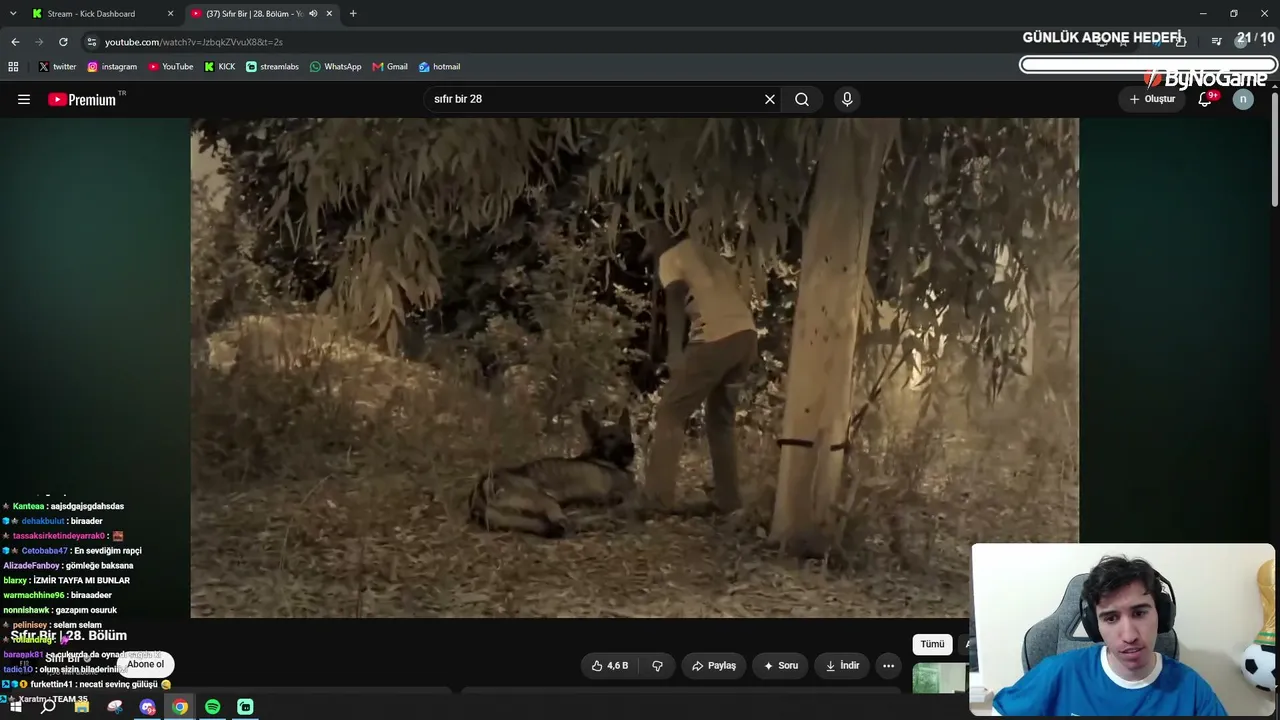Subscribe using the Abone ol button
The height and width of the screenshot is (720, 1280).
pyautogui.click(x=145, y=664)
